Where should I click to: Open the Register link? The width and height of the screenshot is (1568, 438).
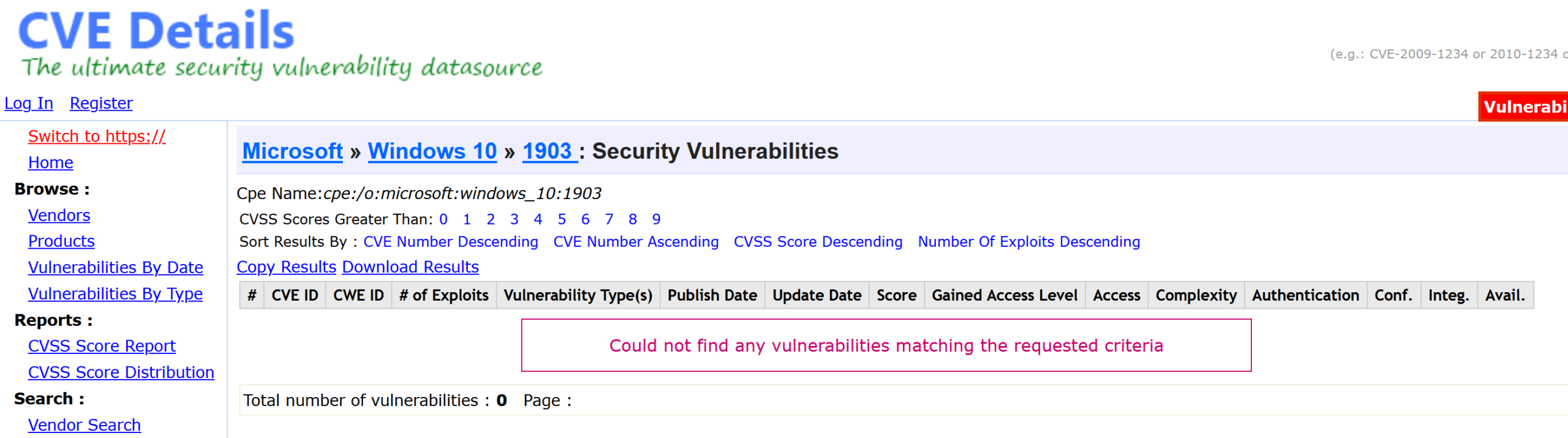[101, 104]
